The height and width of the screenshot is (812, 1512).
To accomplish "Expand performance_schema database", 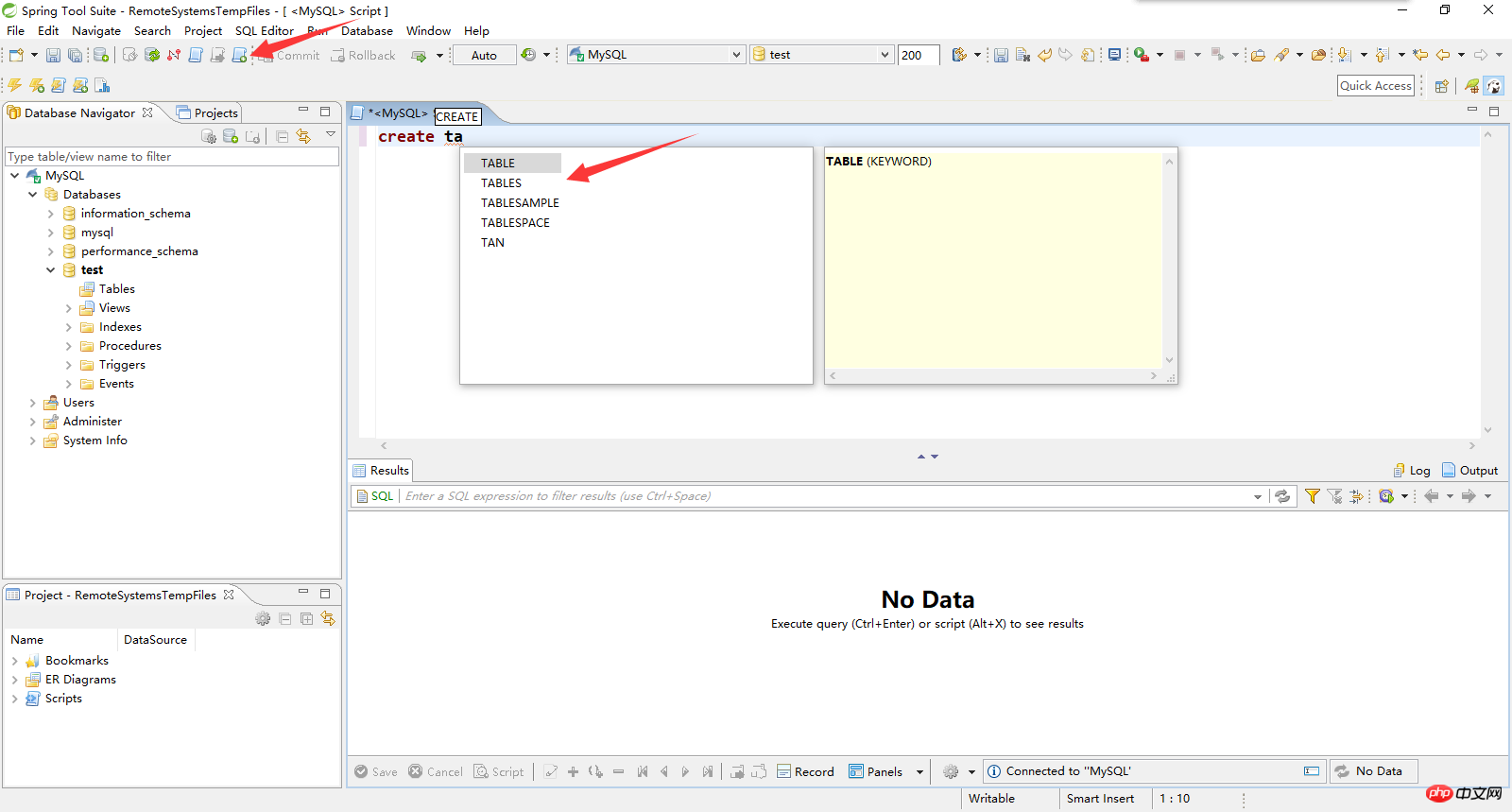I will 51,251.
